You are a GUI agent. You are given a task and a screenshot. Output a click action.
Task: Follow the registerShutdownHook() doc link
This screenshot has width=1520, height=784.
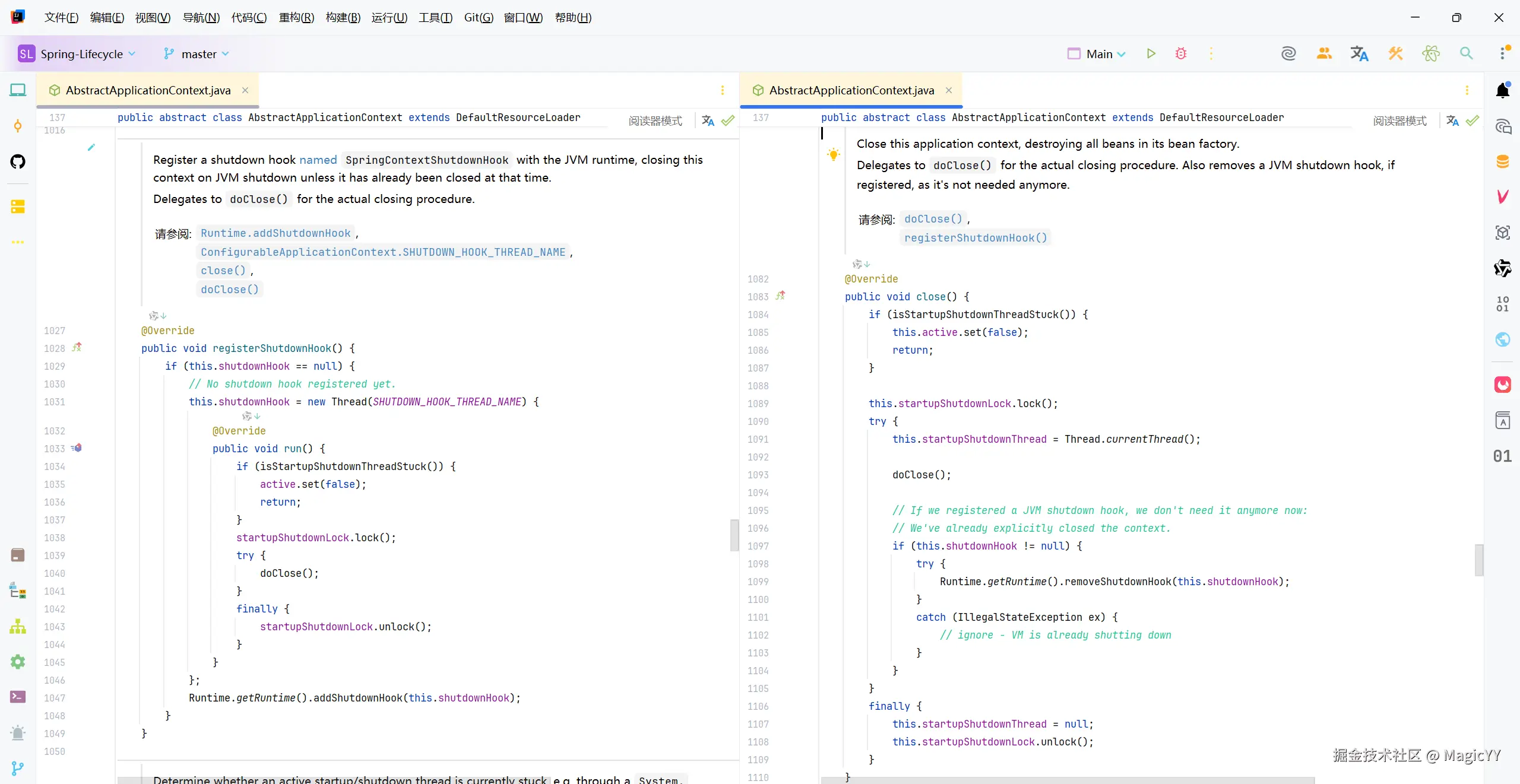point(976,238)
